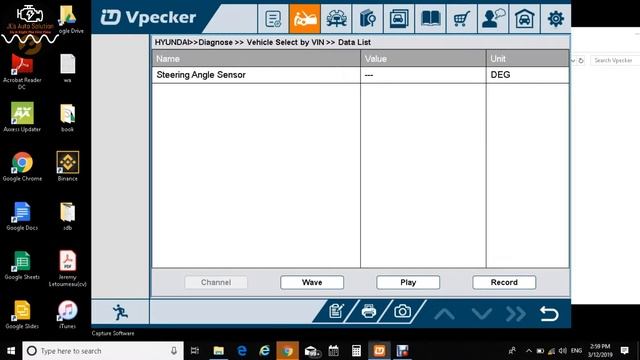Open Calculator from the taskbar
This screenshot has height=360, width=640.
356,351
